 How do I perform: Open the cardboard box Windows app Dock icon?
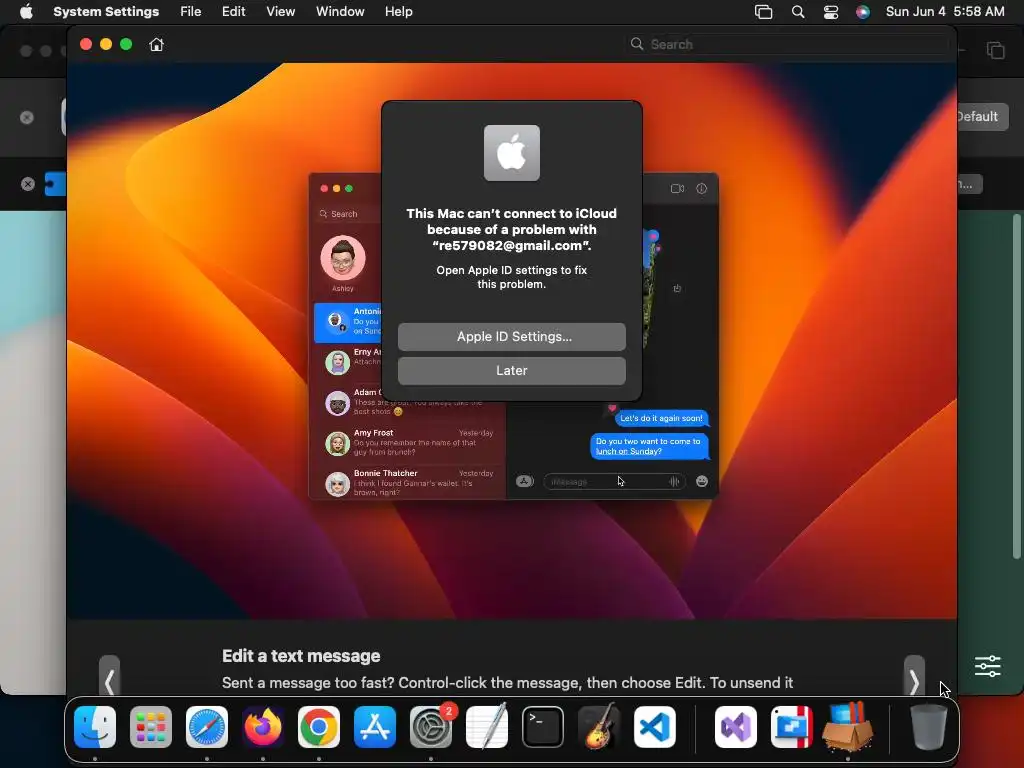tap(848, 727)
